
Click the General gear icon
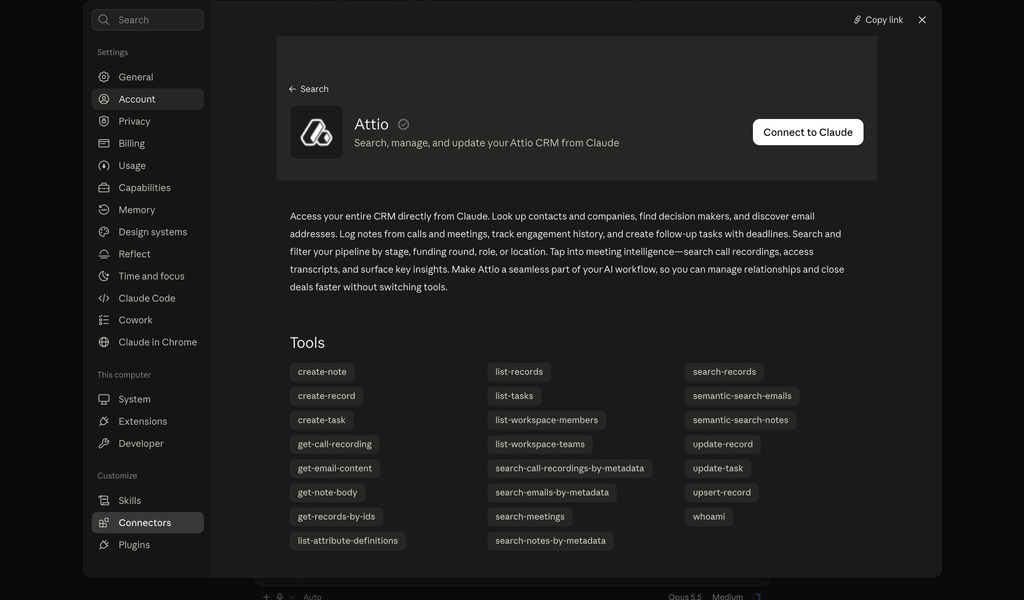(x=104, y=77)
